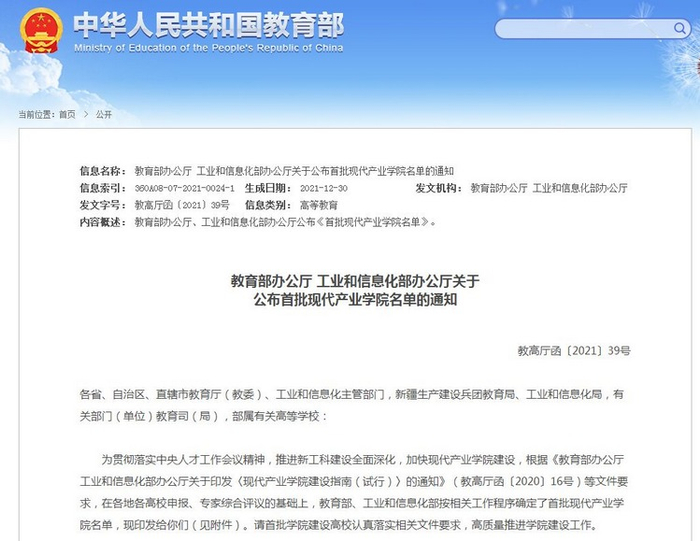Image resolution: width=700 pixels, height=541 pixels.
Task: Click the search magnifier icon
Action: click(679, 29)
